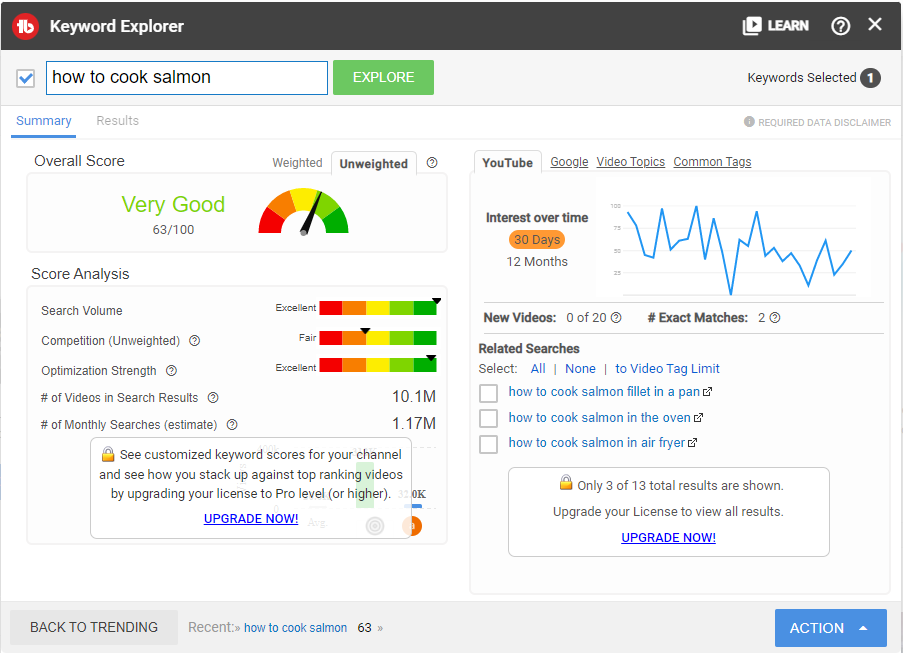This screenshot has height=653, width=903.
Task: Toggle the checkbox beside the keyword input
Action: click(26, 78)
